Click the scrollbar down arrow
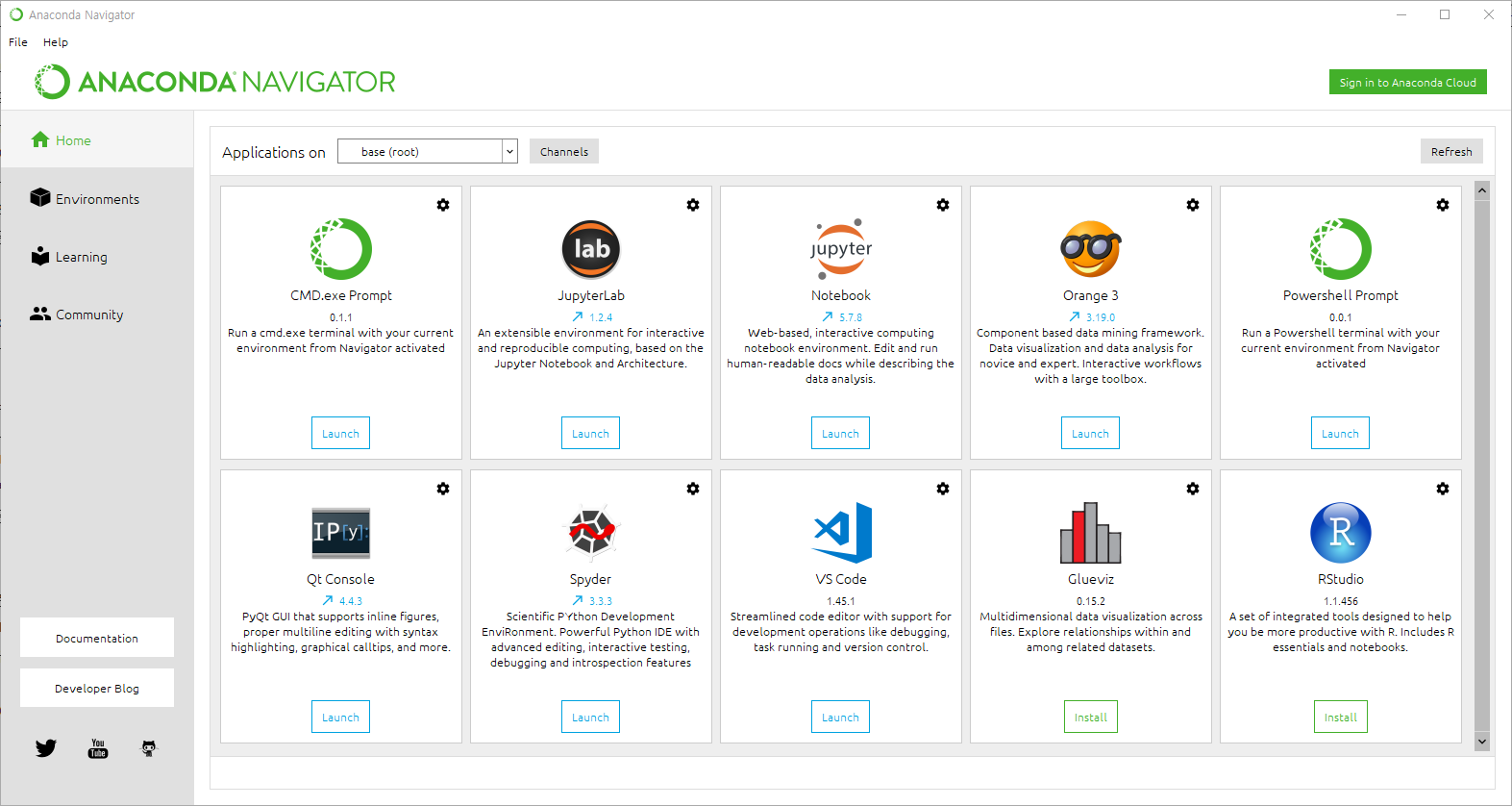 click(x=1482, y=742)
